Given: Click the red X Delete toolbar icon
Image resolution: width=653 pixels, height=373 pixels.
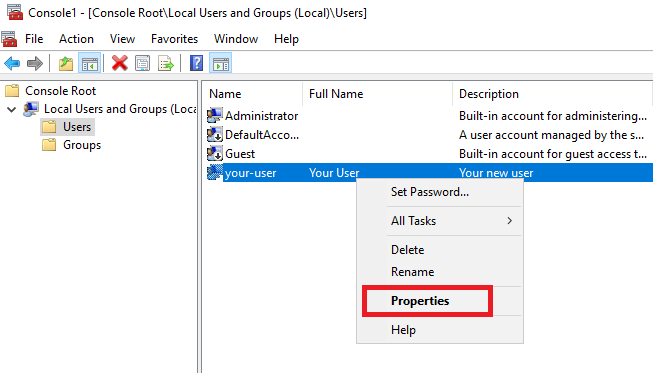Looking at the screenshot, I should [120, 64].
